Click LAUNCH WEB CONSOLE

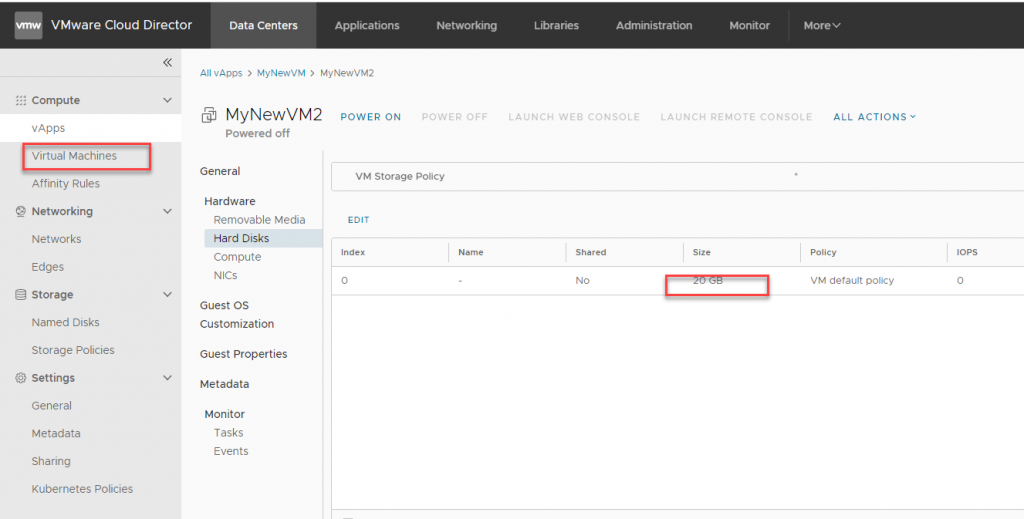(574, 117)
